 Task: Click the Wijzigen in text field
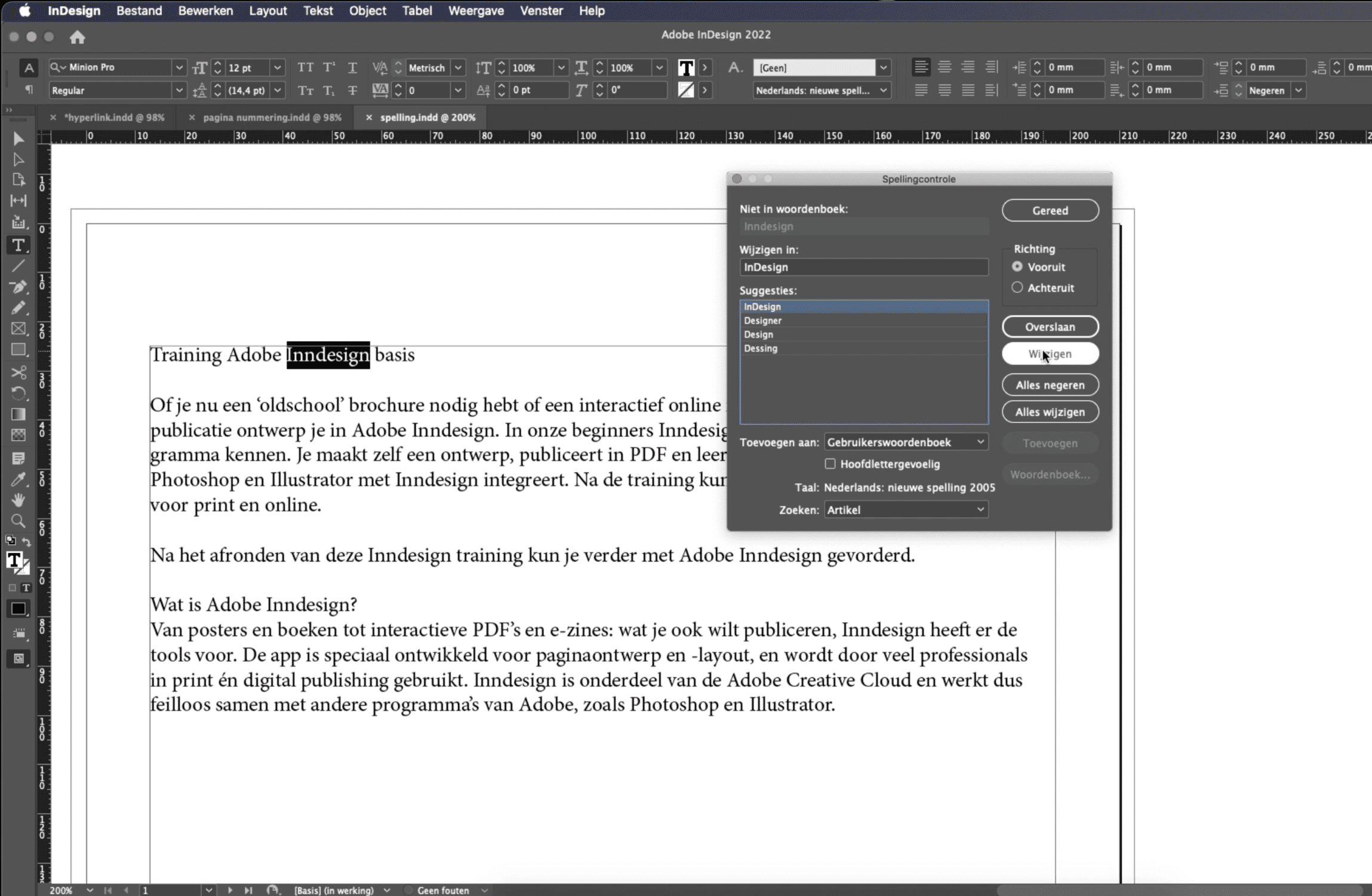[x=863, y=267]
